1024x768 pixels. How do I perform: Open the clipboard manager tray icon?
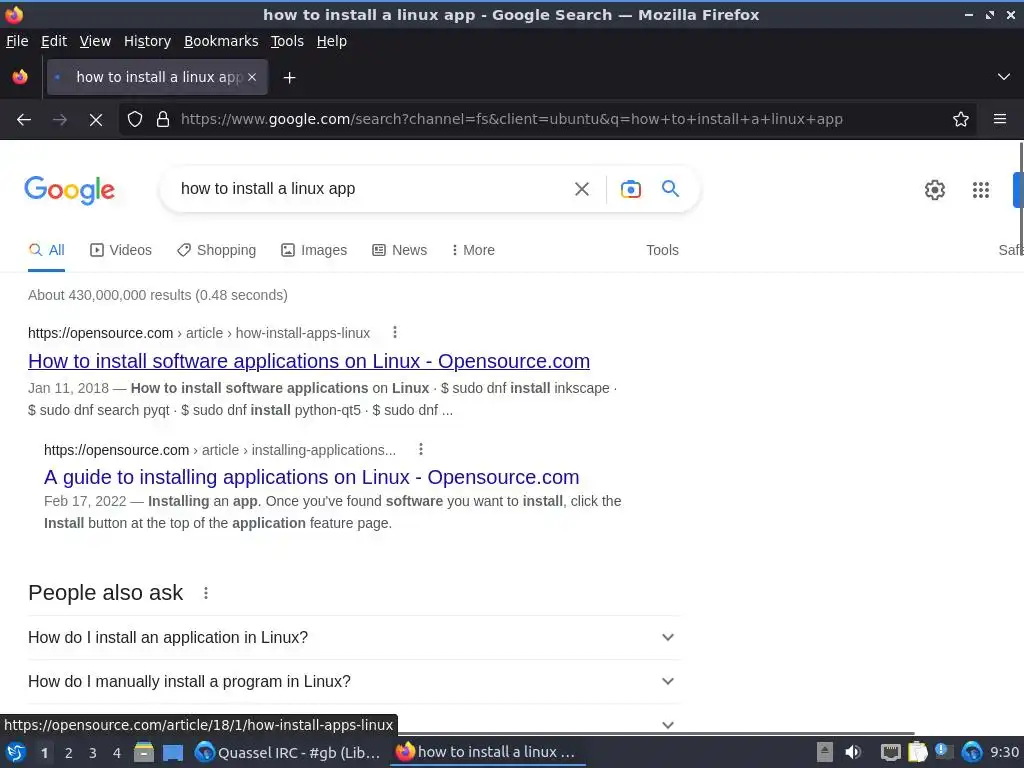coord(918,752)
